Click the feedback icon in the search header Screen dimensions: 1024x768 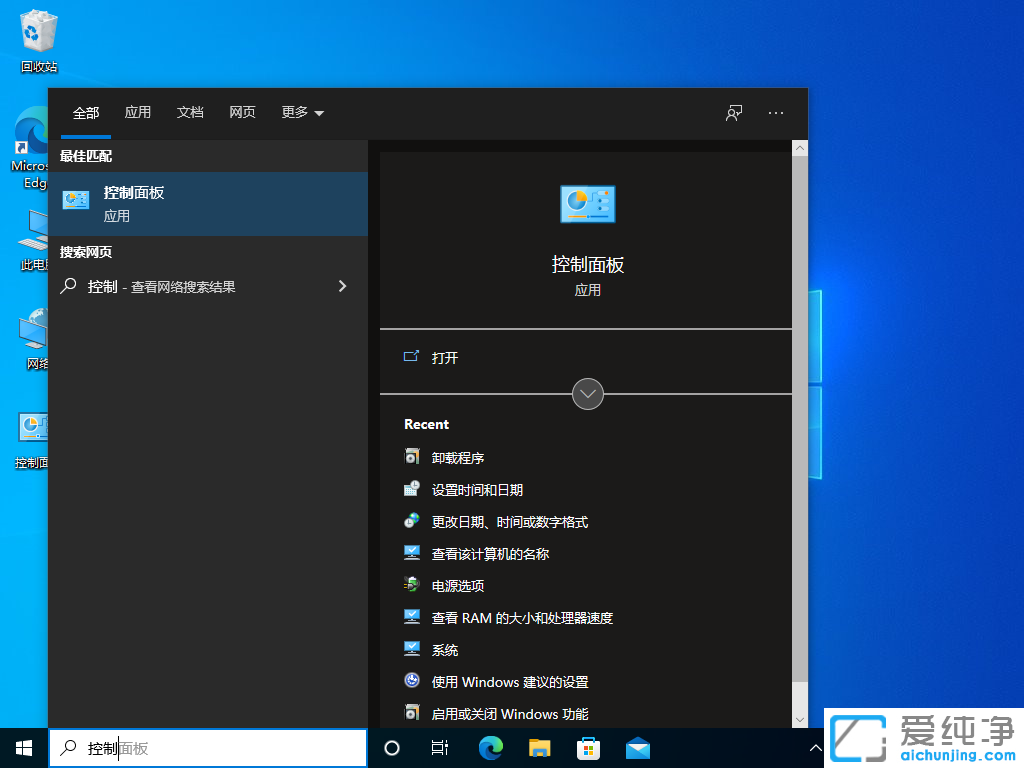tap(733, 113)
